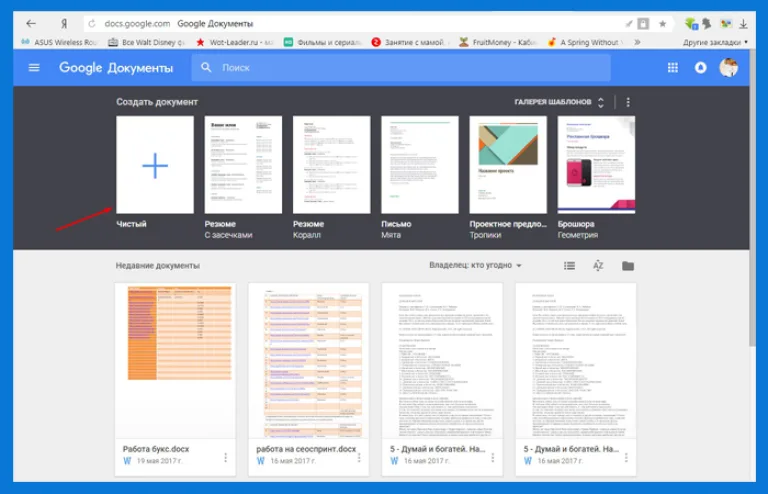This screenshot has height=494, width=768.
Task: Open the Google apps grid
Action: [673, 68]
